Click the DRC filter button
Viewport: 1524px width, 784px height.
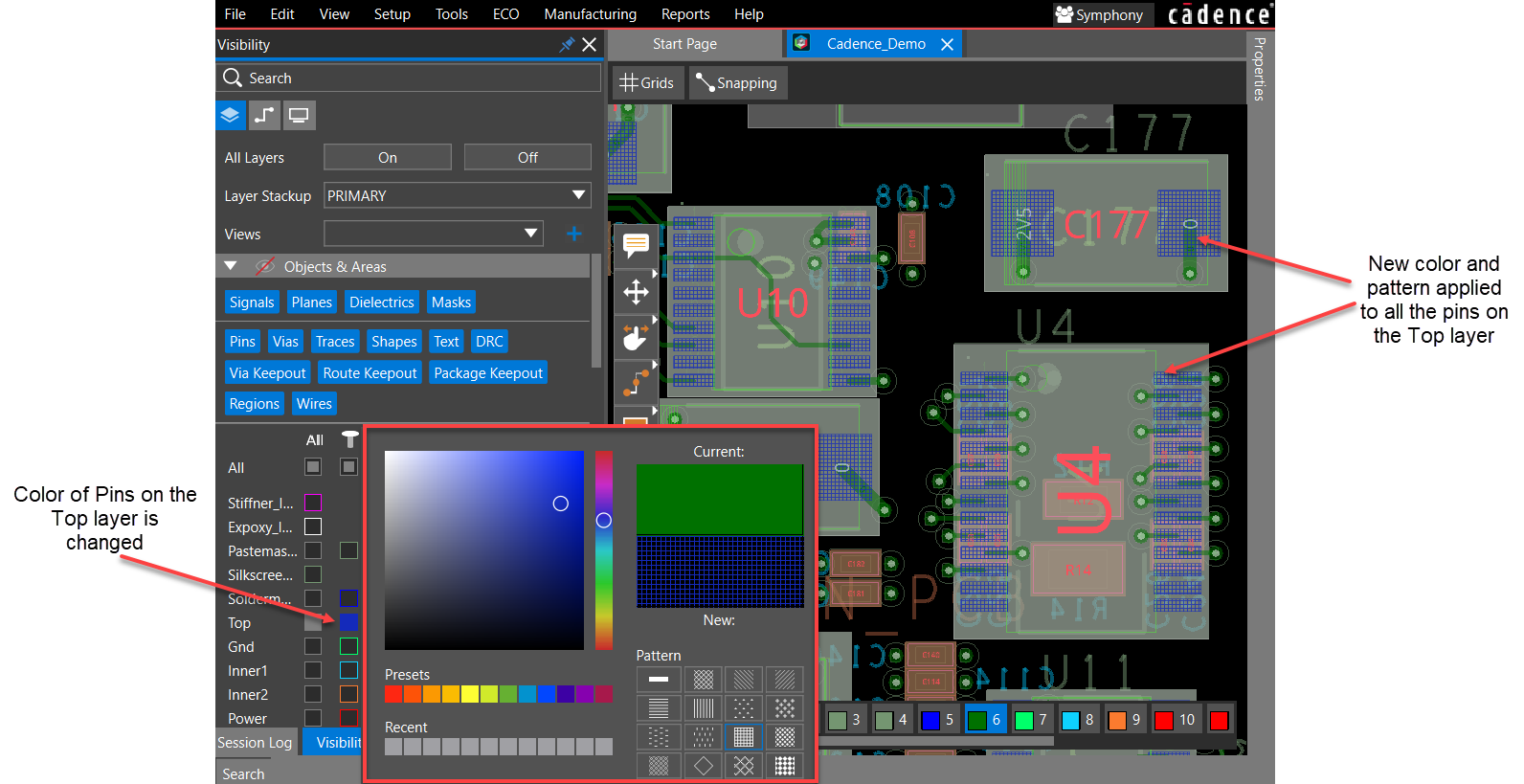[x=489, y=342]
